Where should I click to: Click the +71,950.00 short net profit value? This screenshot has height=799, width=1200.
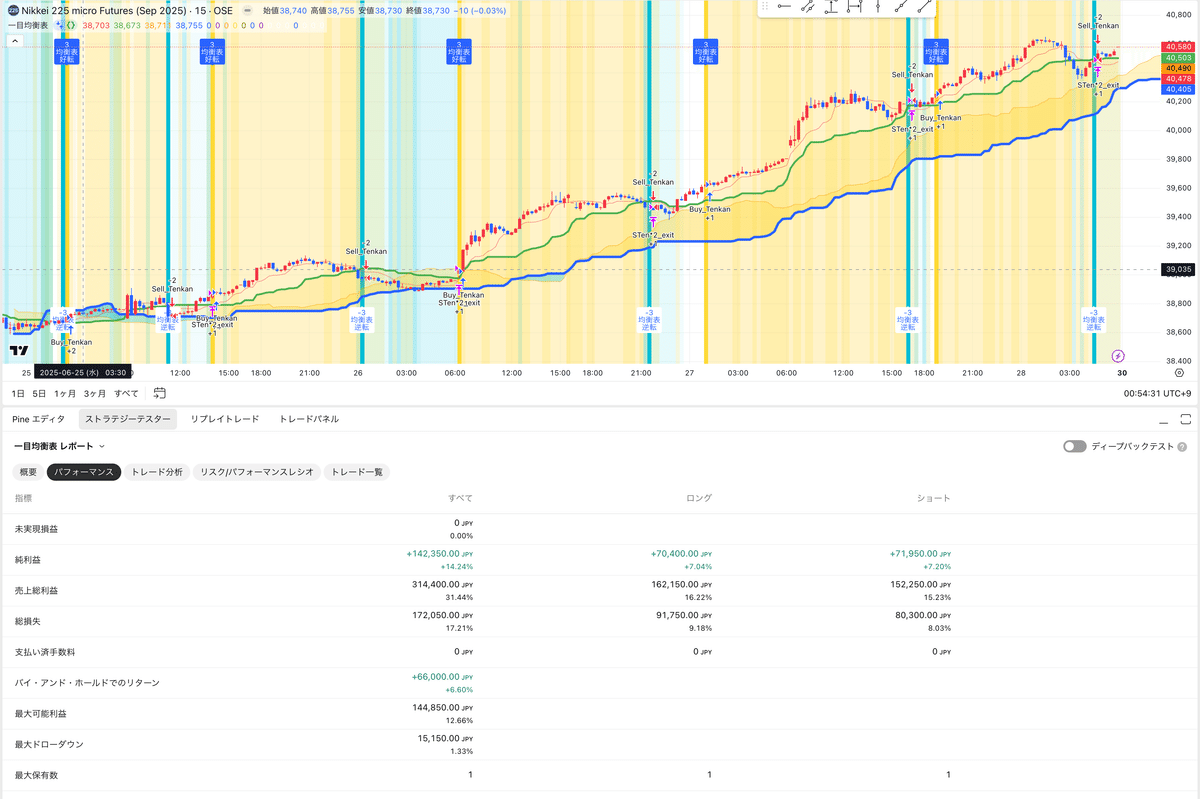[919, 553]
